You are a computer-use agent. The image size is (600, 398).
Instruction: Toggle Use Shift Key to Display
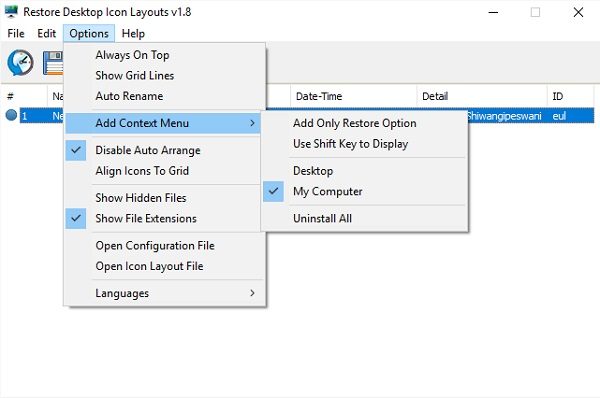click(x=365, y=144)
